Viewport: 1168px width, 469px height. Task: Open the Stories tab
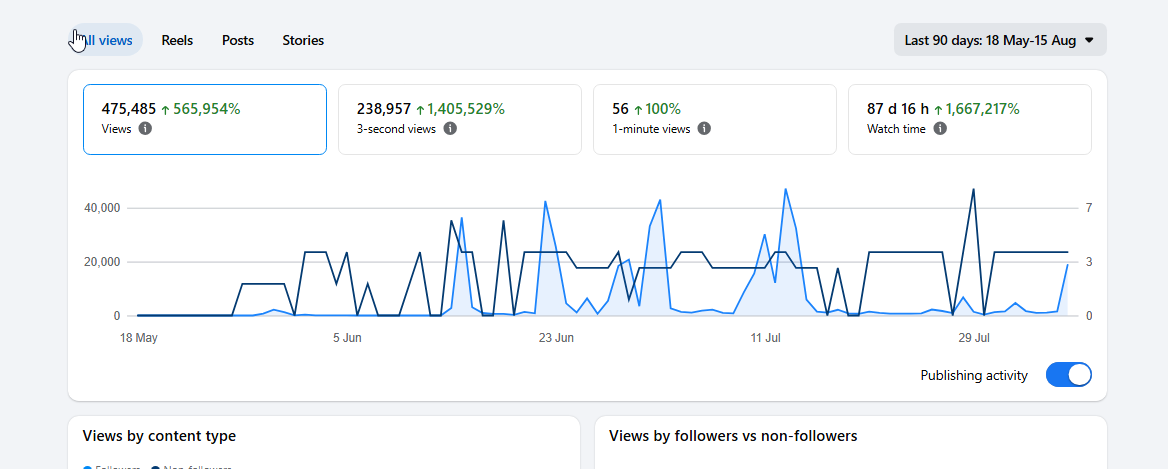[x=303, y=40]
